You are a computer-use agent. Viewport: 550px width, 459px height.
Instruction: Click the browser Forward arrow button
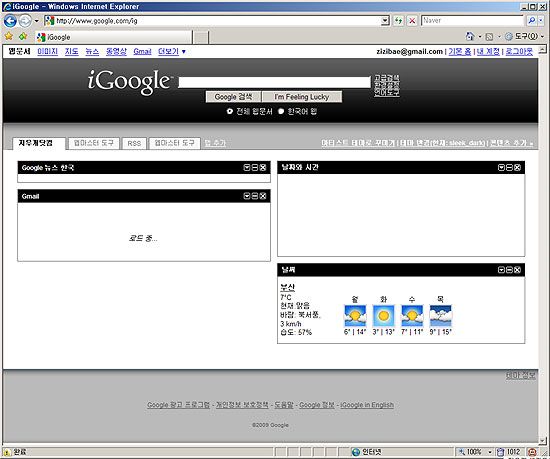25,21
